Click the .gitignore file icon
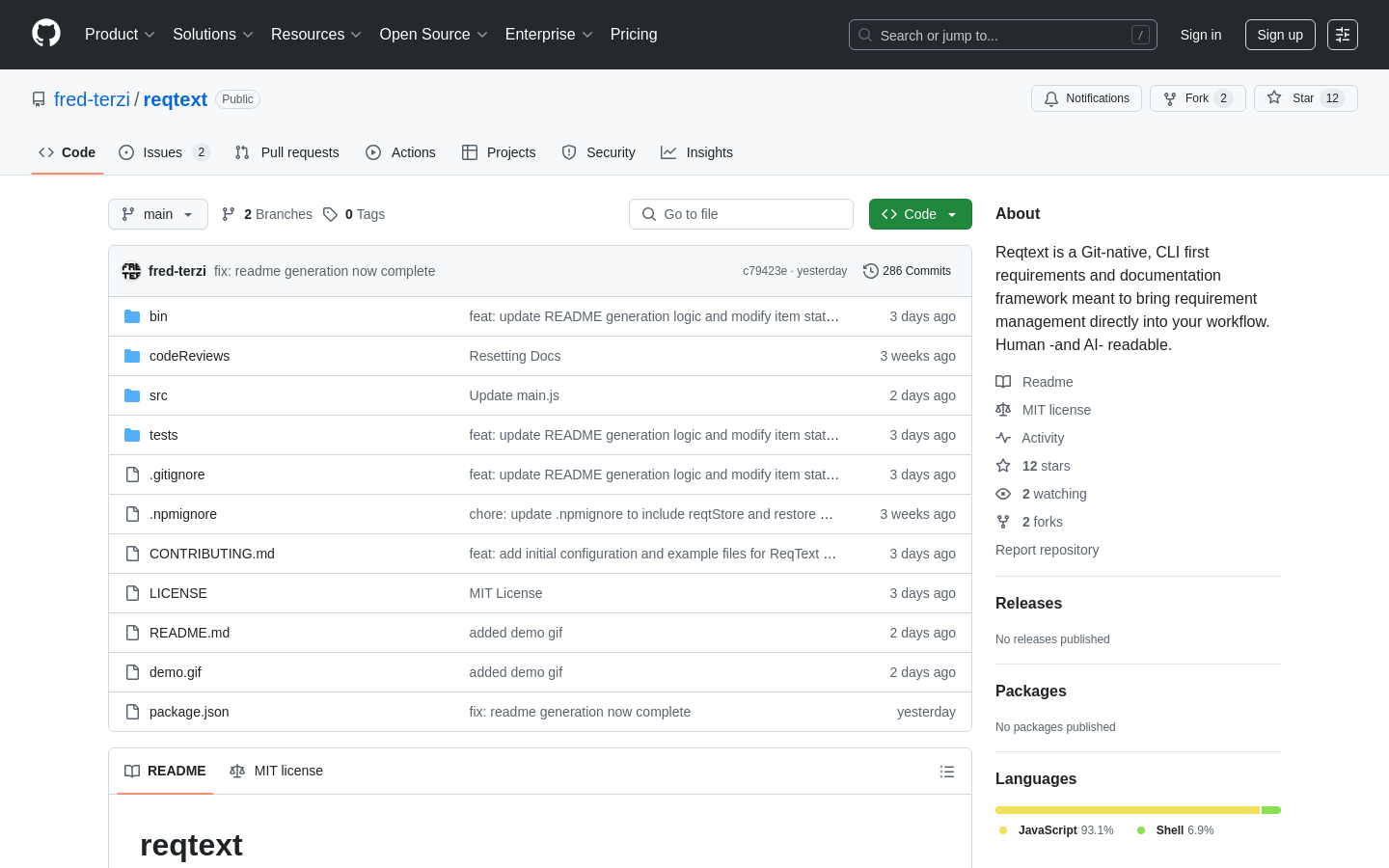Viewport: 1389px width, 868px height. coord(132,475)
